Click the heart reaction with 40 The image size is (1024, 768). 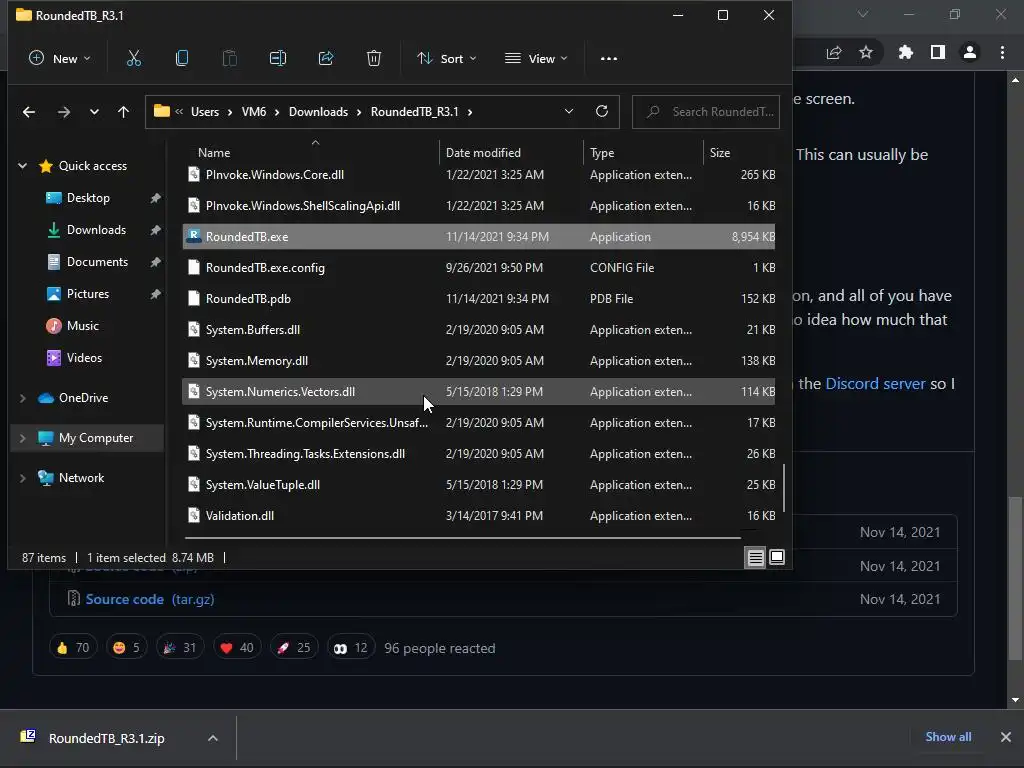[237, 648]
